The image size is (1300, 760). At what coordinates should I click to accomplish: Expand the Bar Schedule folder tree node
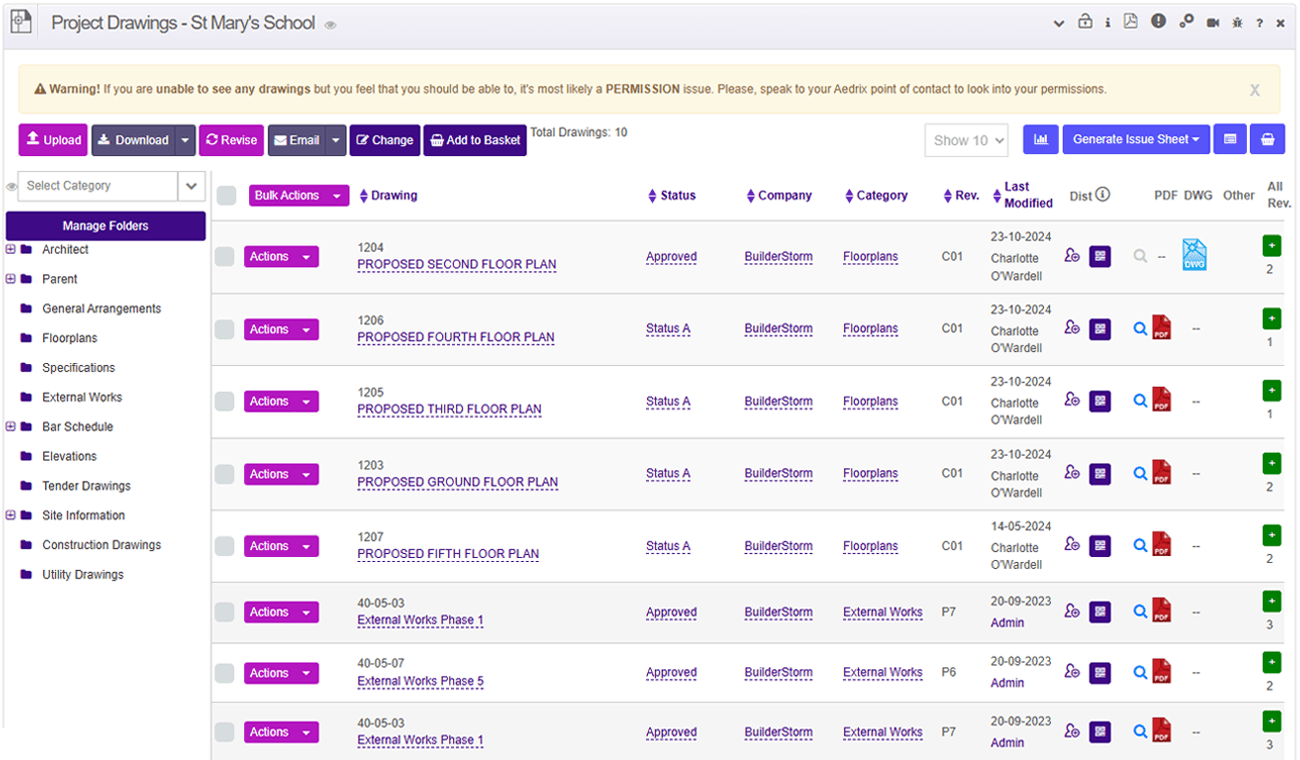tap(11, 427)
